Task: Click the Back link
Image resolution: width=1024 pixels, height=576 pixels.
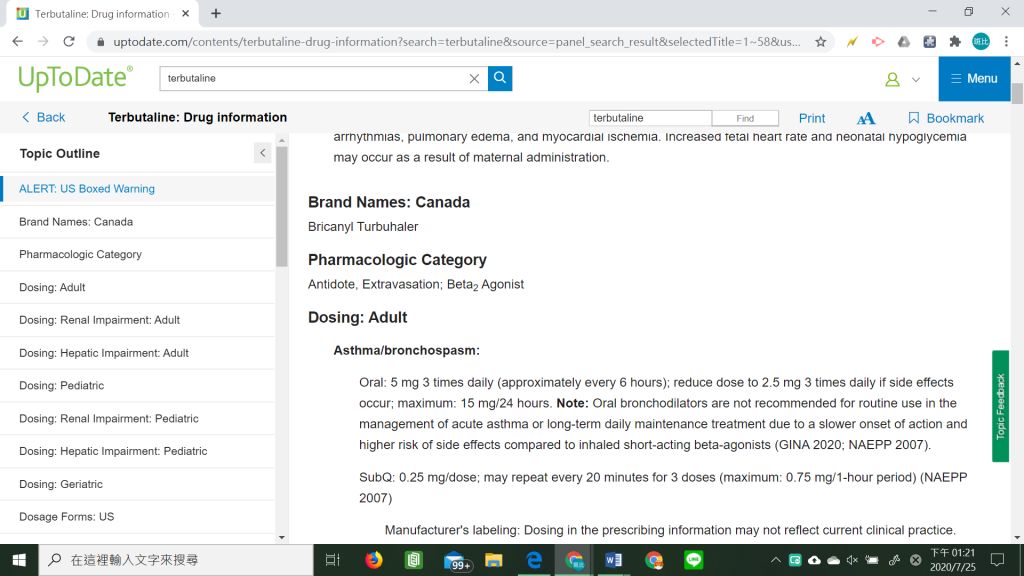Action: pyautogui.click(x=43, y=118)
